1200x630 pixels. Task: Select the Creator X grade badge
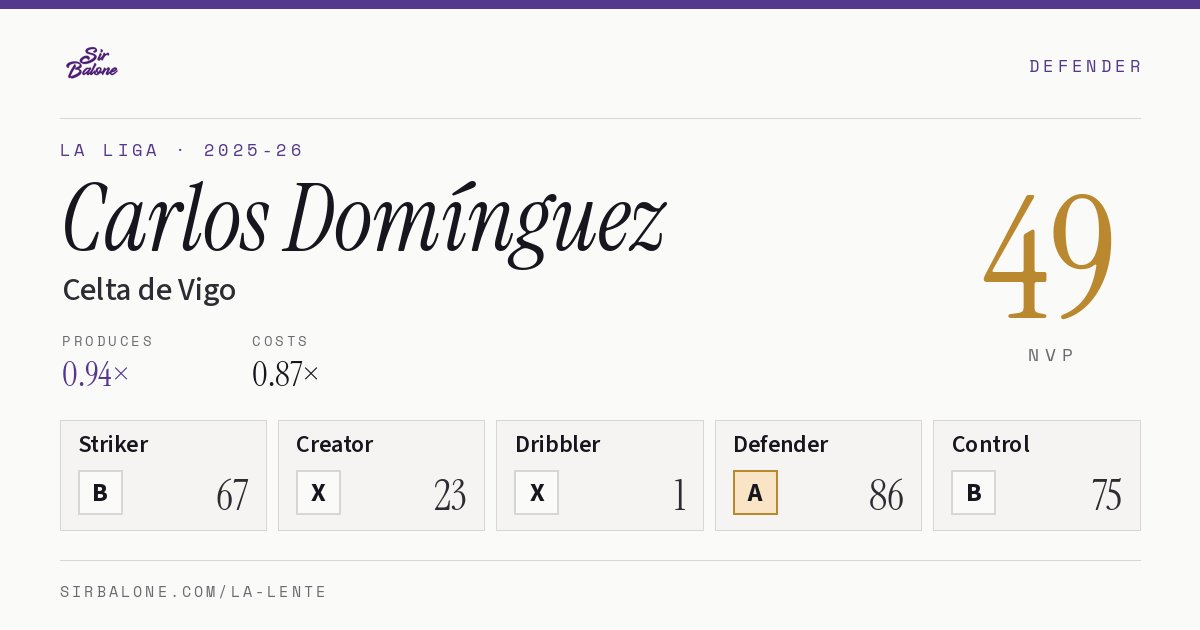pos(318,493)
